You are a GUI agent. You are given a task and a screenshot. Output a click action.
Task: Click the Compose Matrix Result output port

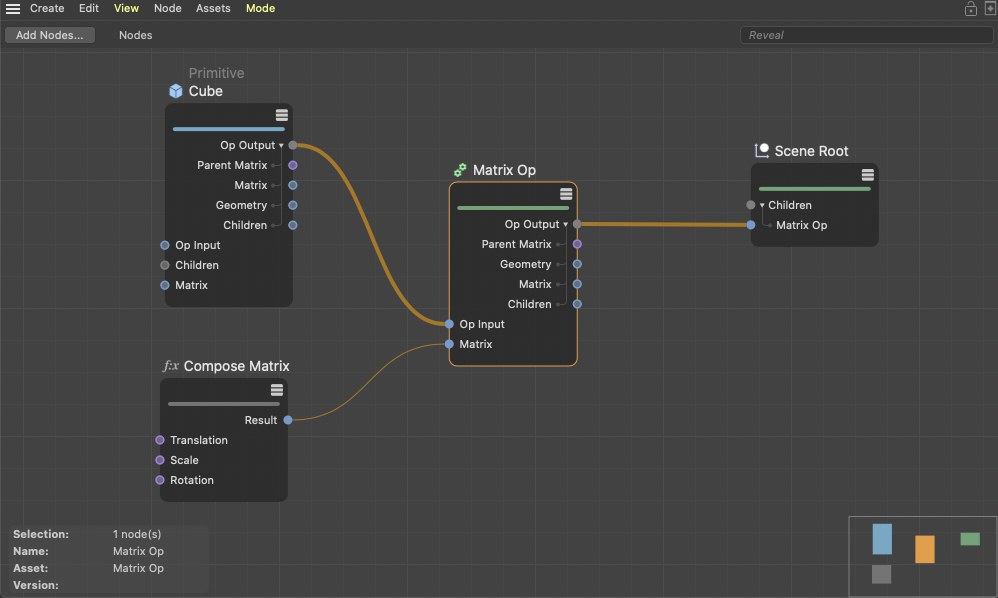(288, 420)
